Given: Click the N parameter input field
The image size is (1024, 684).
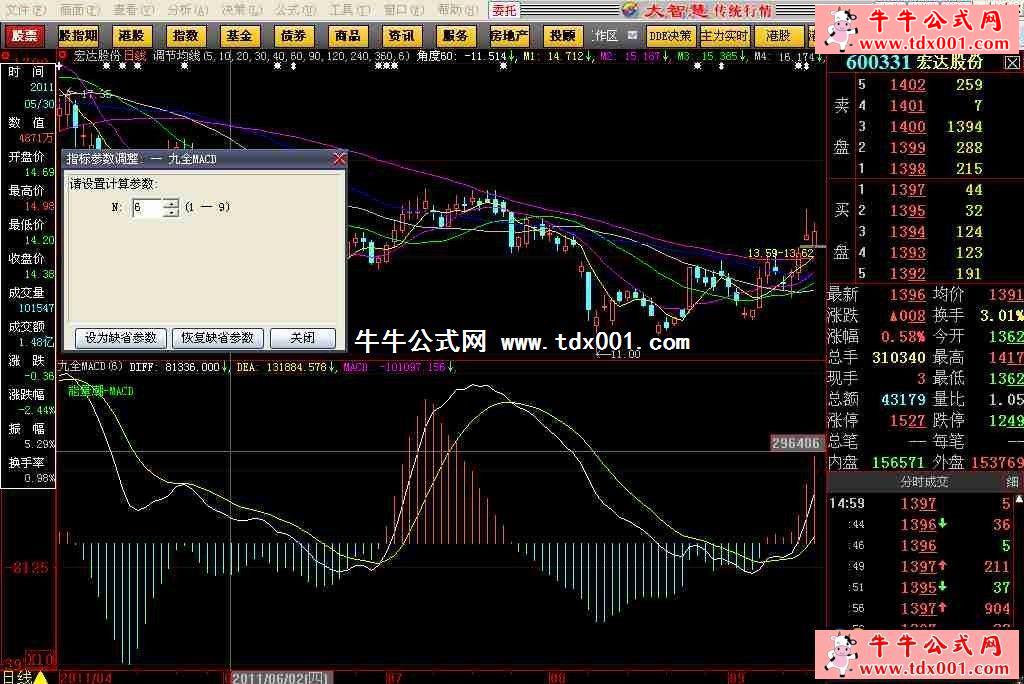Looking at the screenshot, I should click(x=147, y=208).
